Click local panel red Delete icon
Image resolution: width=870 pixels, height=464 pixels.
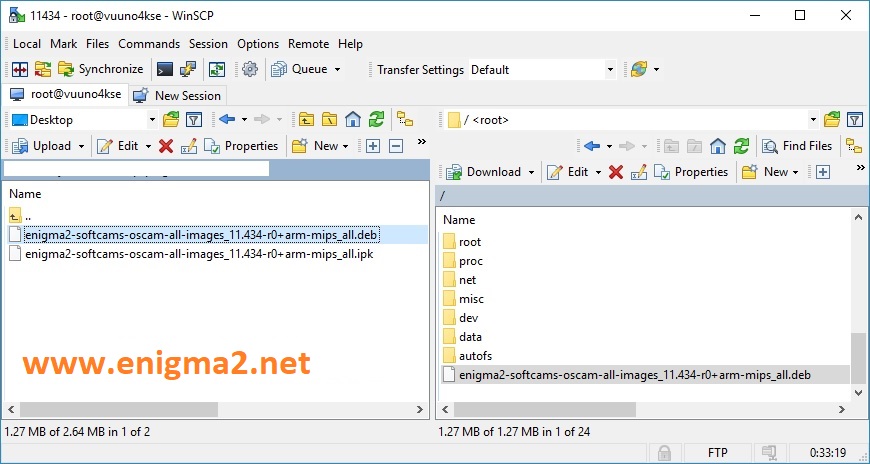pyautogui.click(x=166, y=146)
